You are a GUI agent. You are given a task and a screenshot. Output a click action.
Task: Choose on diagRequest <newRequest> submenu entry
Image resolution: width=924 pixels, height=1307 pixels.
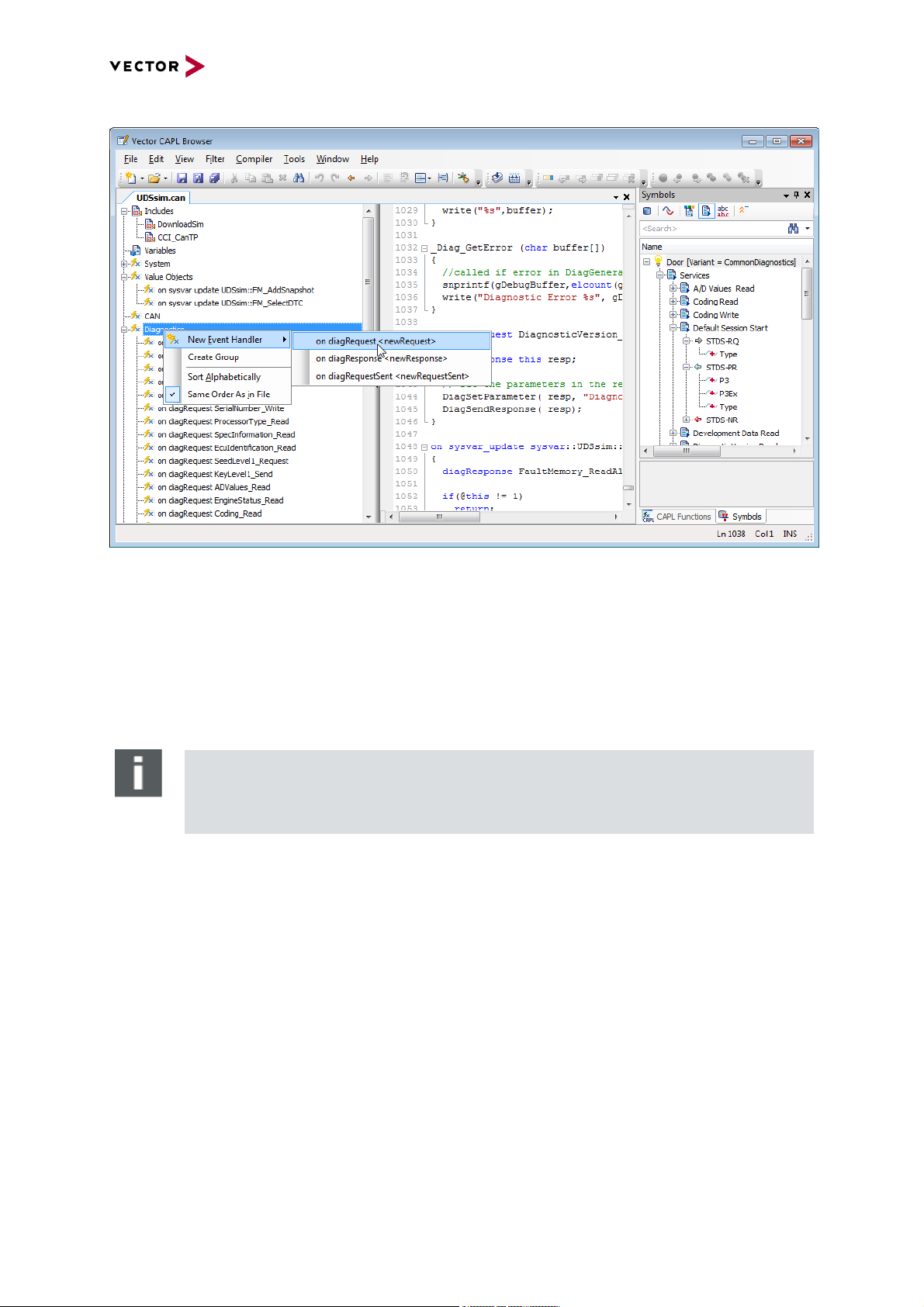(x=391, y=341)
